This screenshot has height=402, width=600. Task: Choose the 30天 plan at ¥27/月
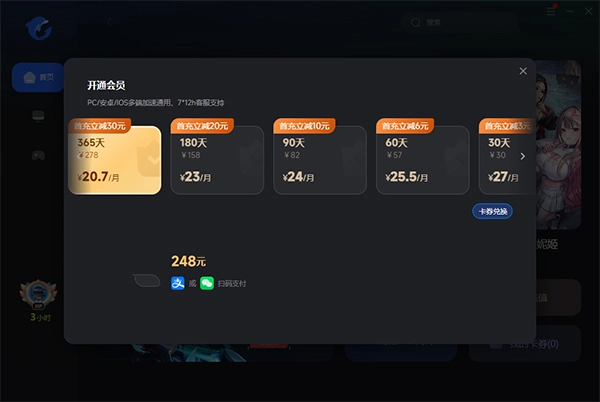[x=507, y=160]
